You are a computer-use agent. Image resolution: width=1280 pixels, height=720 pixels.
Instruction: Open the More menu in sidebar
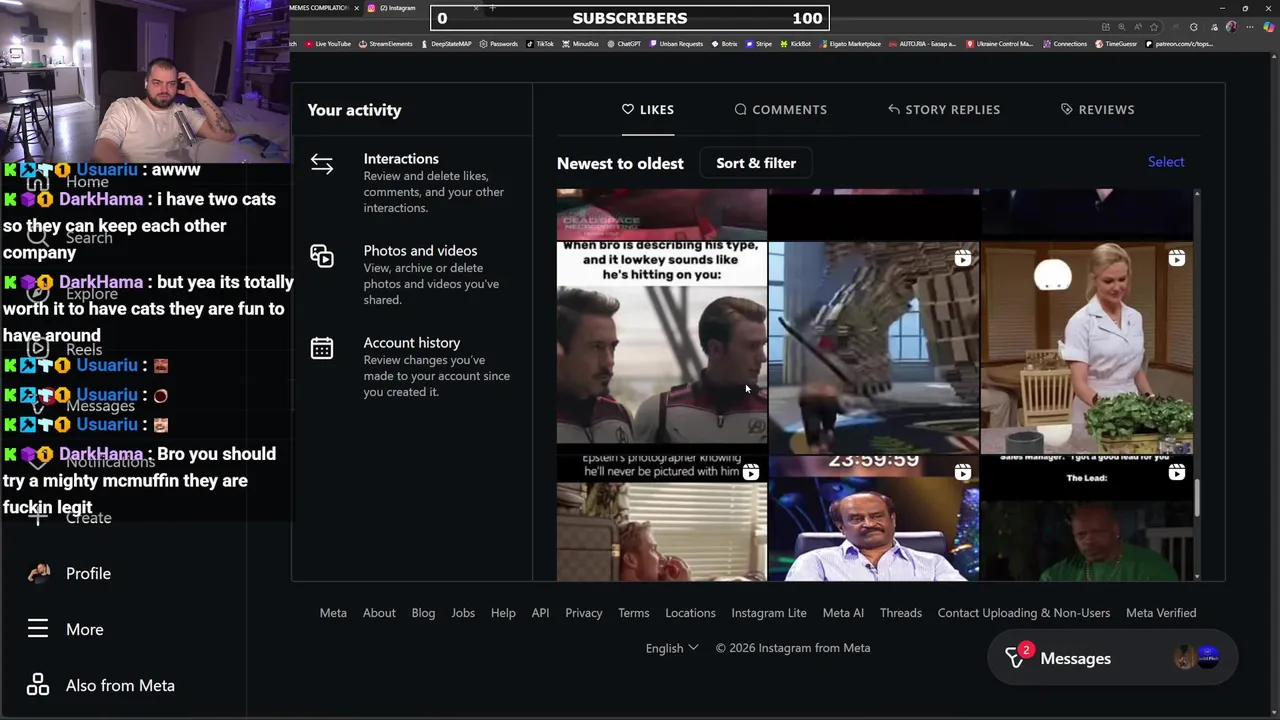pos(84,629)
